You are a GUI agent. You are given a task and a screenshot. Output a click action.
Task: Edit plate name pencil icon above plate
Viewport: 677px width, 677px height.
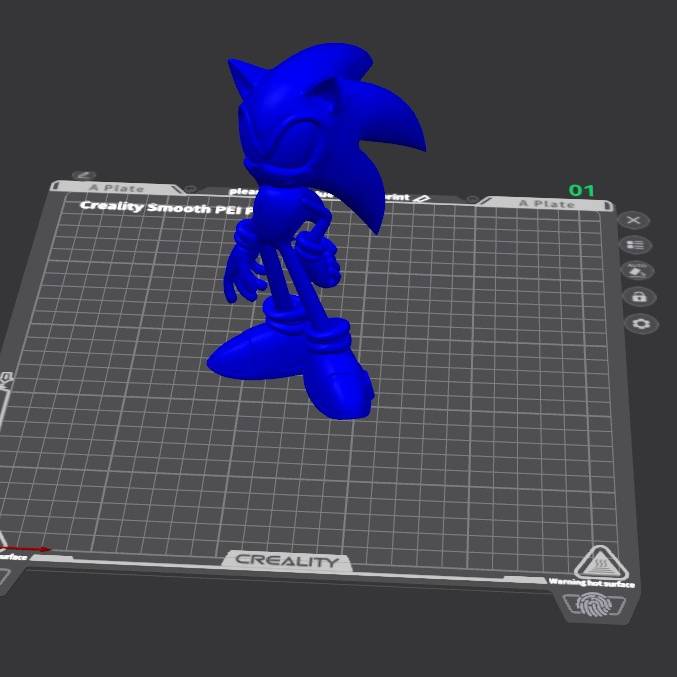click(84, 175)
